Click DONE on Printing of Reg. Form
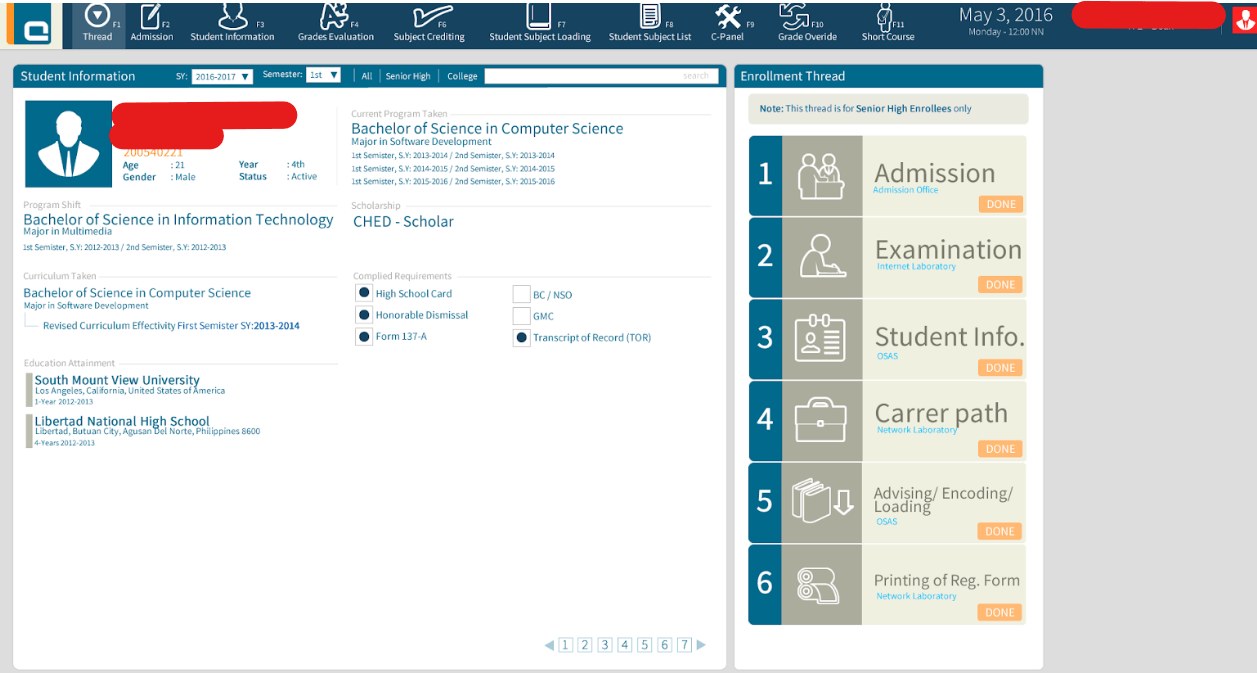 (1000, 612)
